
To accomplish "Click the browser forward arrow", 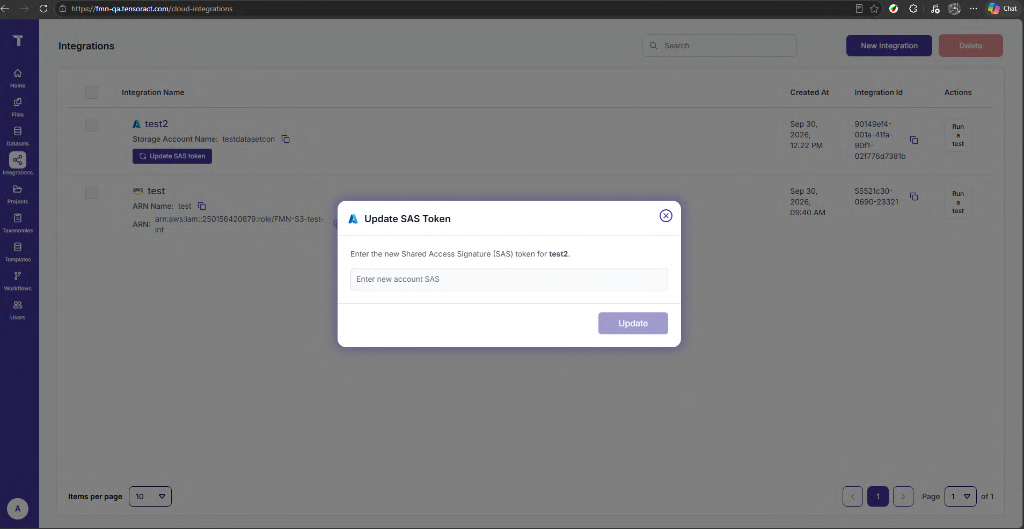I will (x=24, y=8).
